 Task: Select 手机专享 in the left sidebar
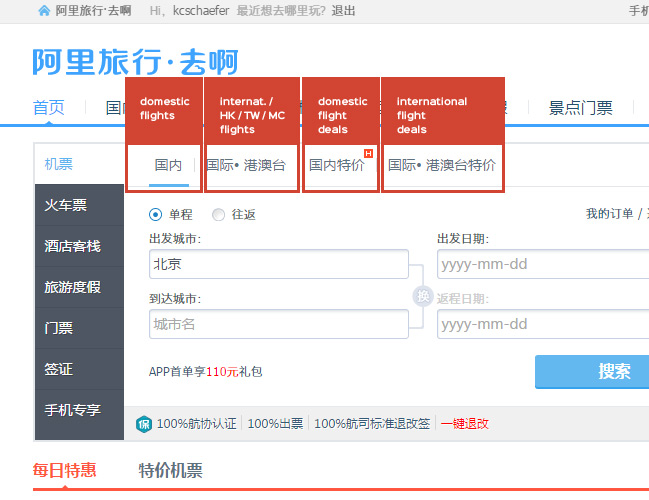(x=79, y=410)
